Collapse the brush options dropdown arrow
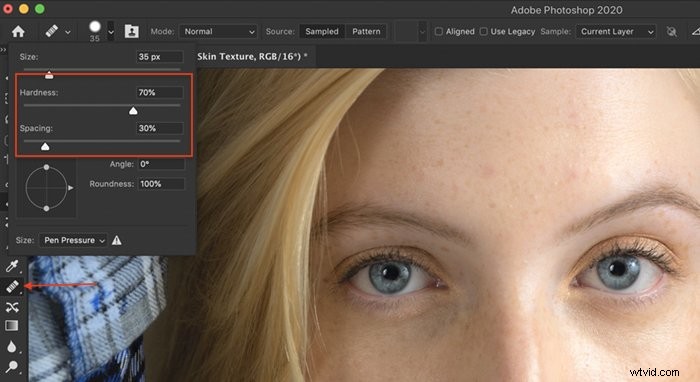This screenshot has height=382, width=700. (111, 32)
